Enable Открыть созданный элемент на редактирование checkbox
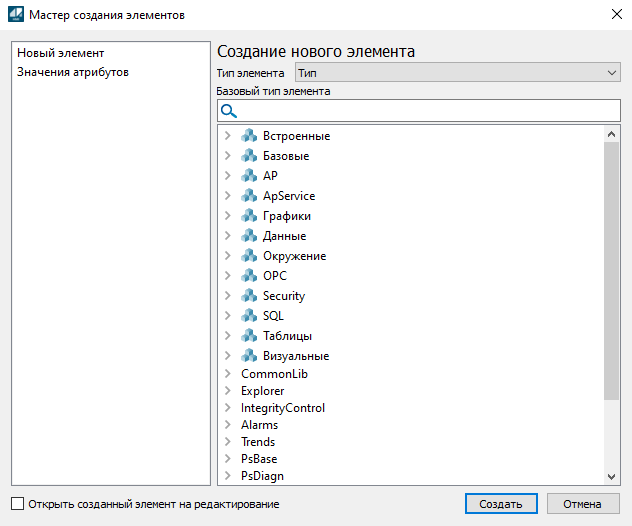Screen dimensions: 632x526 point(17,504)
